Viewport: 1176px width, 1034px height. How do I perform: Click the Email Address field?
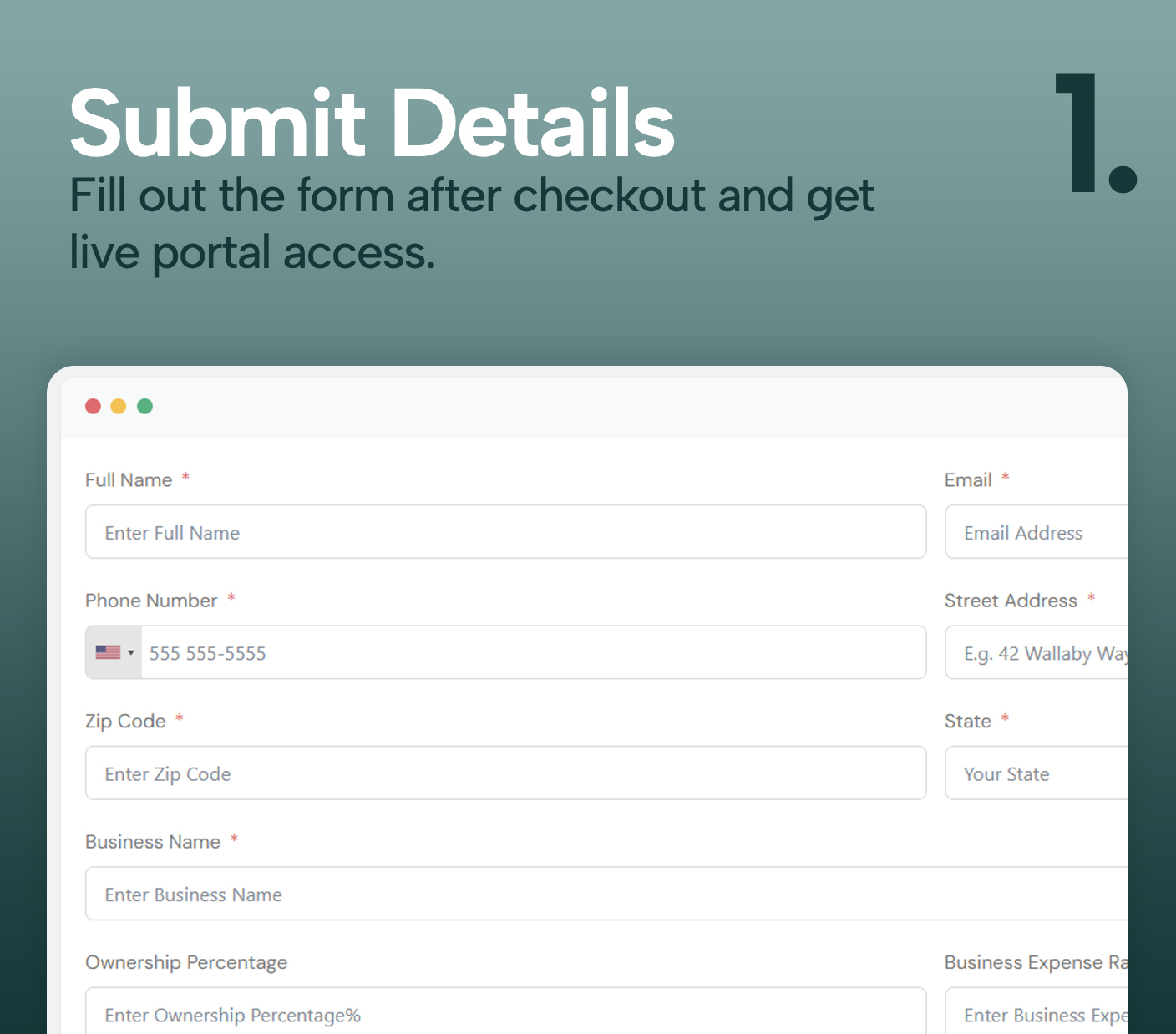[x=1037, y=532]
